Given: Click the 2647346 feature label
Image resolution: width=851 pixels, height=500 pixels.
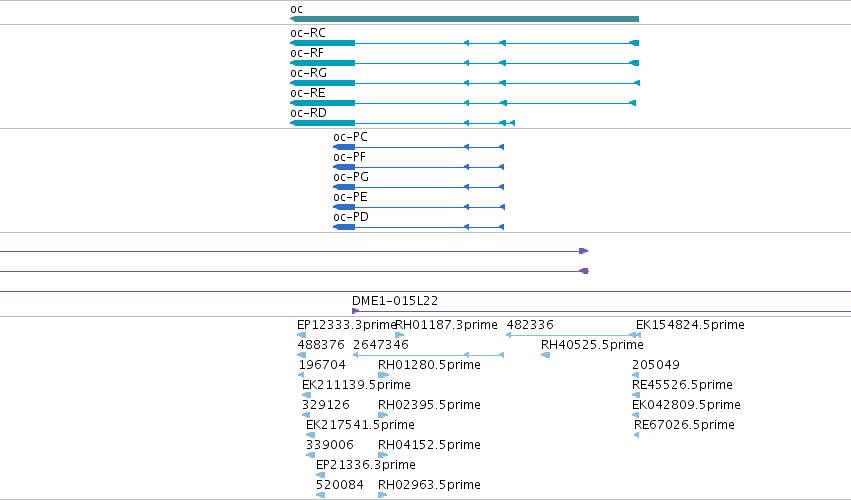Looking at the screenshot, I should [380, 345].
